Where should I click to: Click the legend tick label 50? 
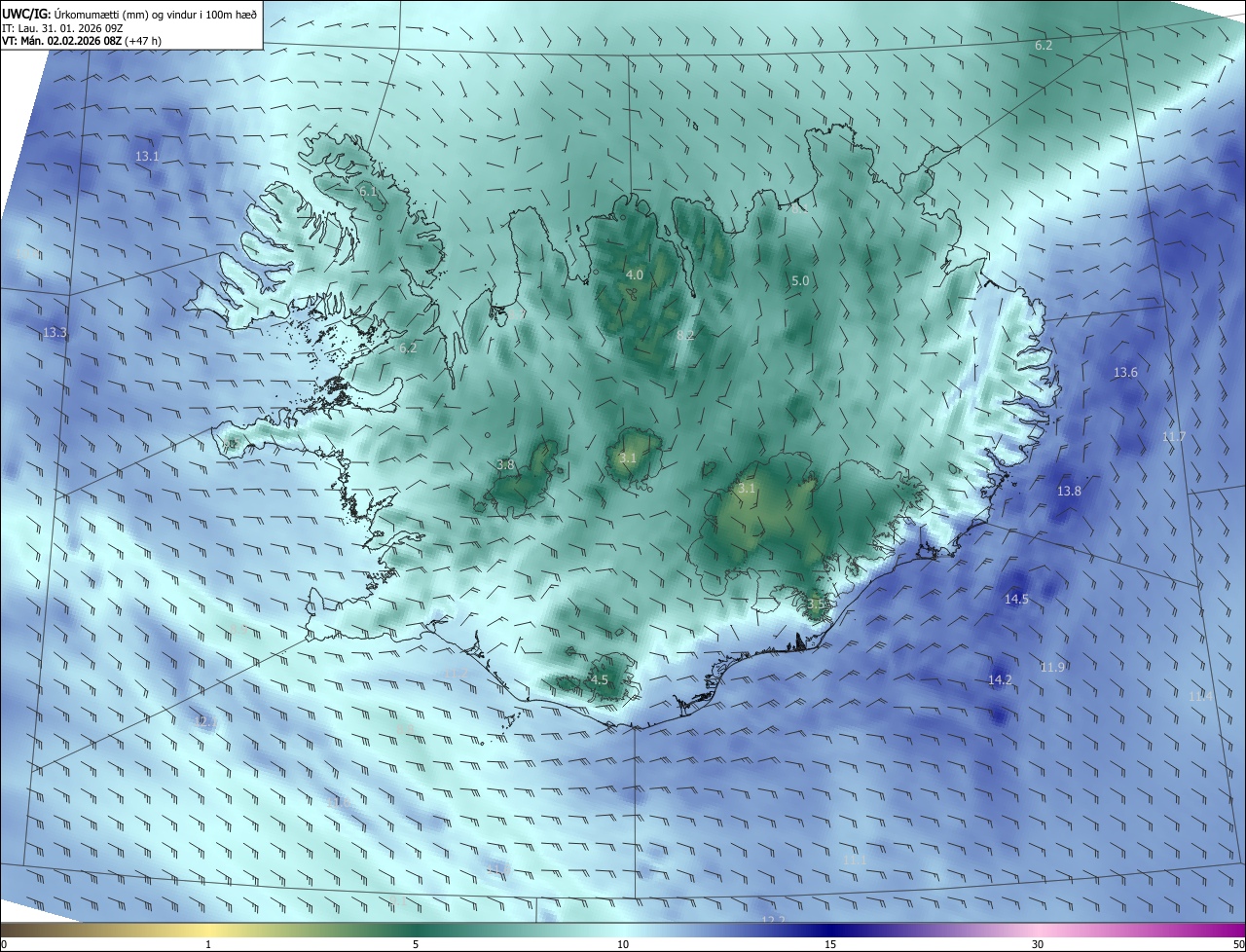(1238, 944)
